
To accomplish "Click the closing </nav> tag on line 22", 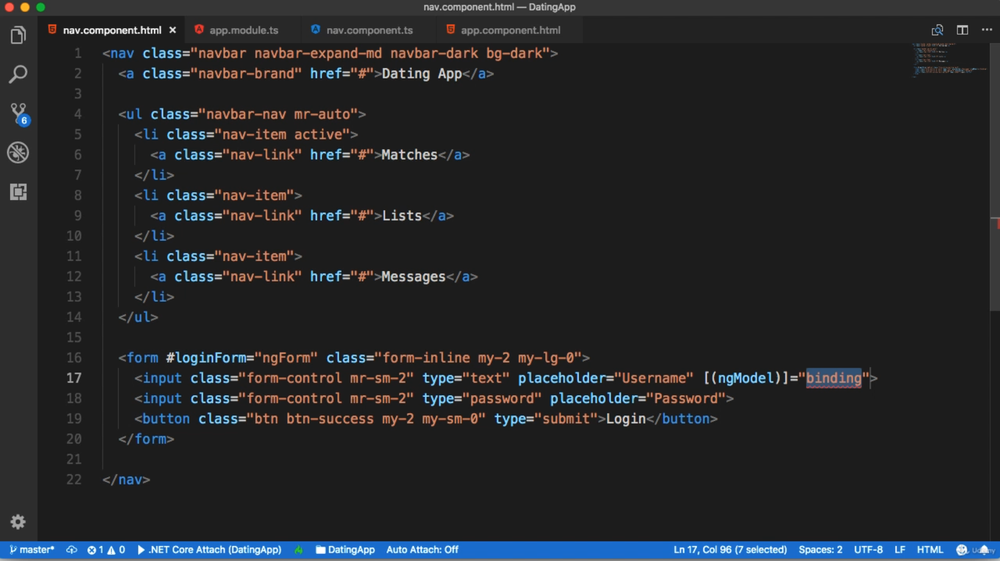I will coord(126,479).
